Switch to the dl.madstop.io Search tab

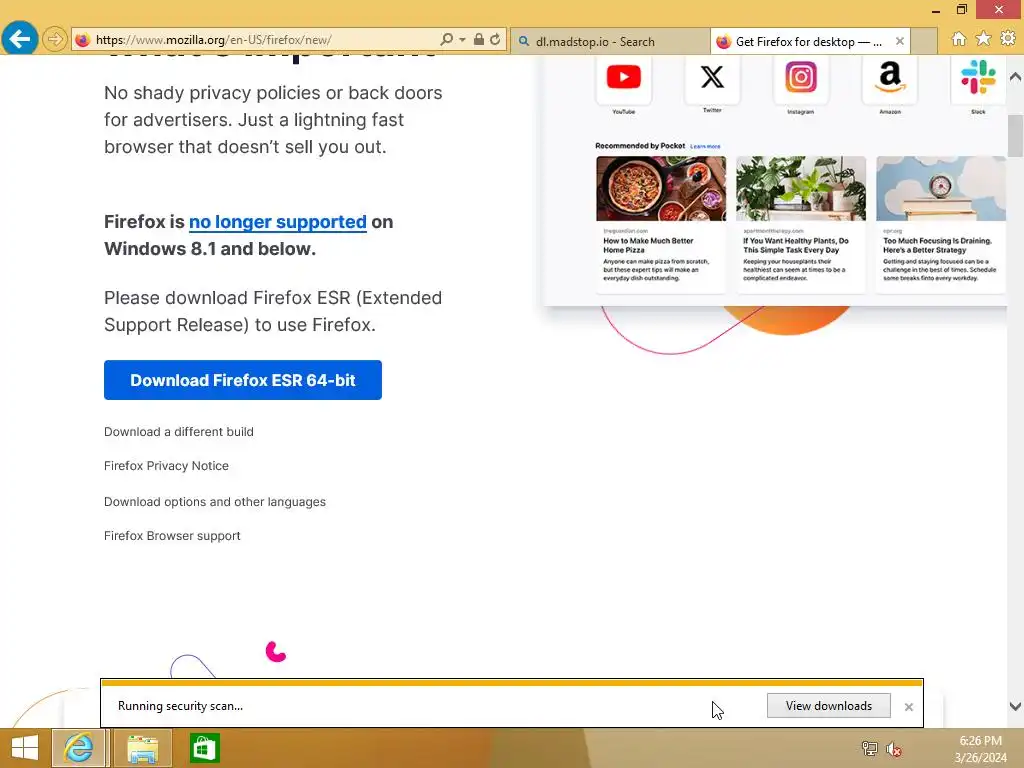(x=610, y=42)
